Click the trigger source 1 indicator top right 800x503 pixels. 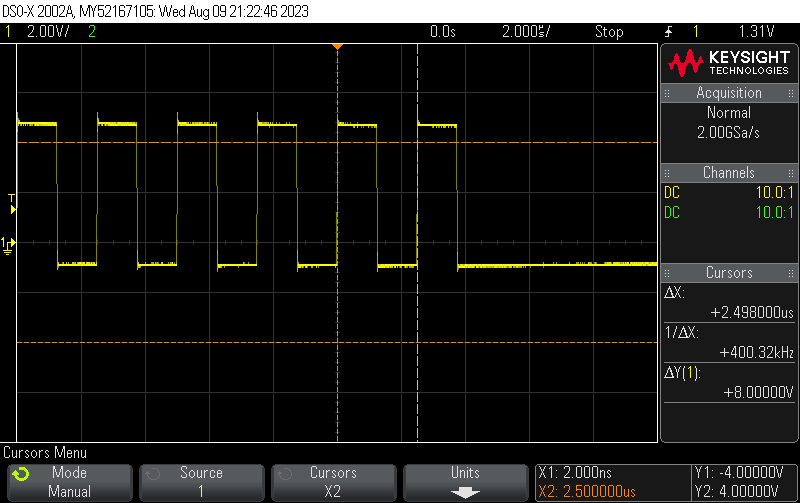695,32
